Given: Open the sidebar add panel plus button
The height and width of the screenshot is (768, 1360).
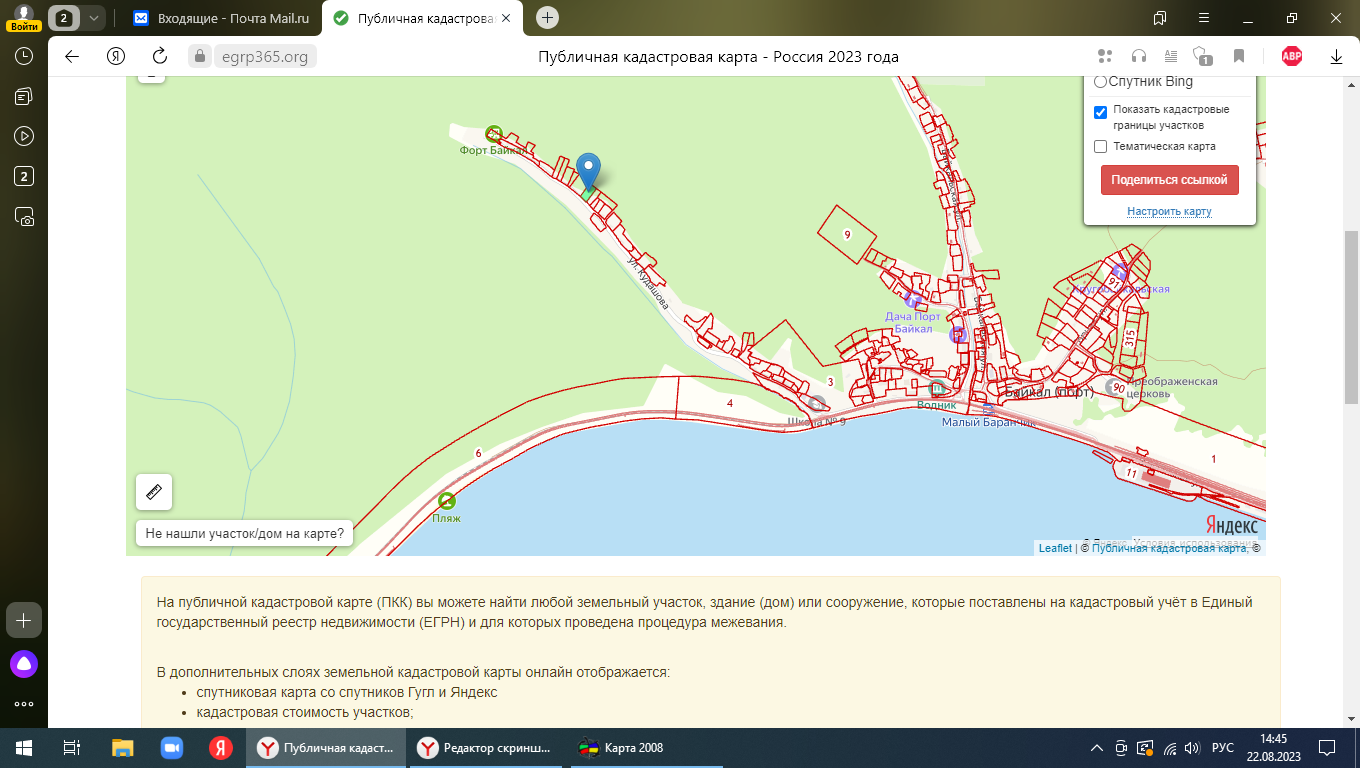Looking at the screenshot, I should pyautogui.click(x=24, y=620).
